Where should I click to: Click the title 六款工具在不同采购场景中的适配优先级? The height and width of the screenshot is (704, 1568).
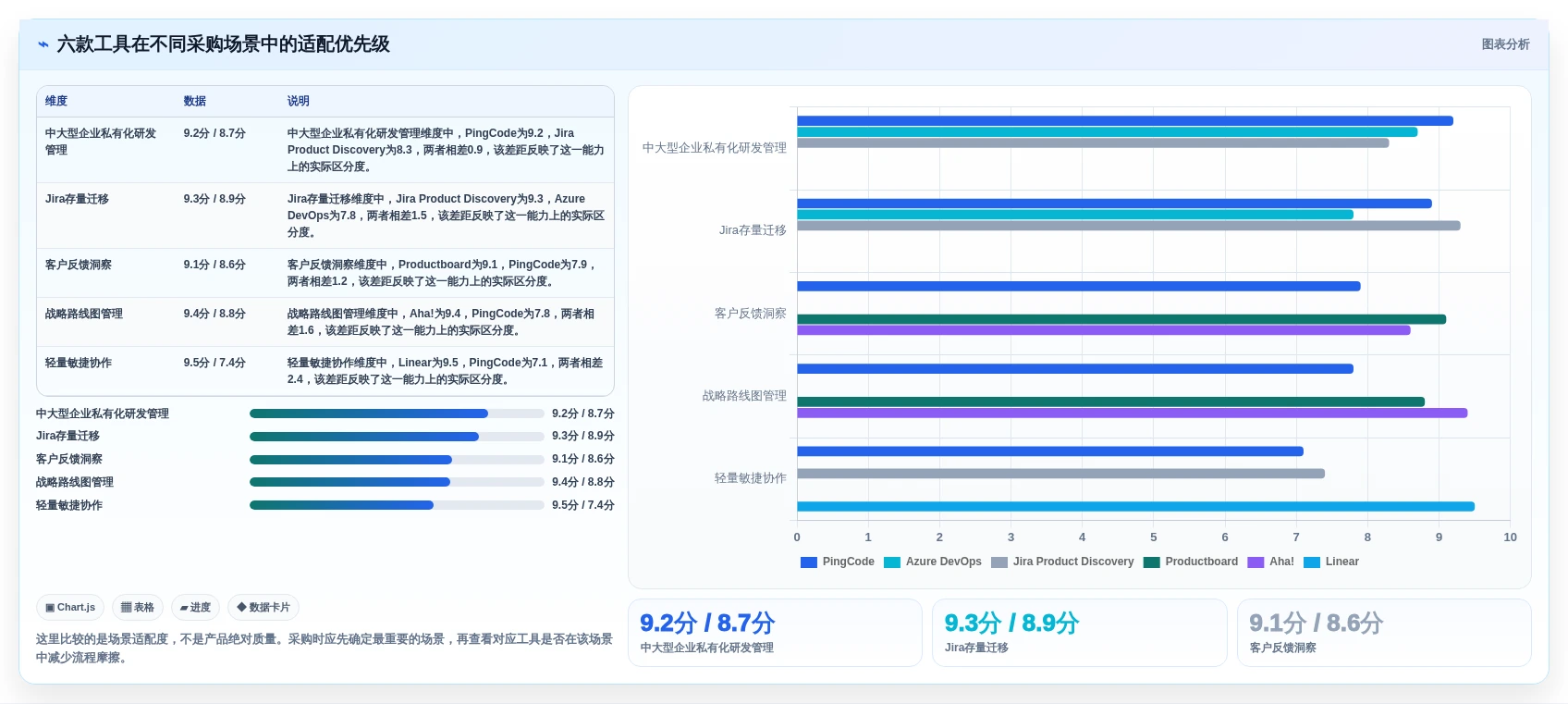pyautogui.click(x=223, y=44)
